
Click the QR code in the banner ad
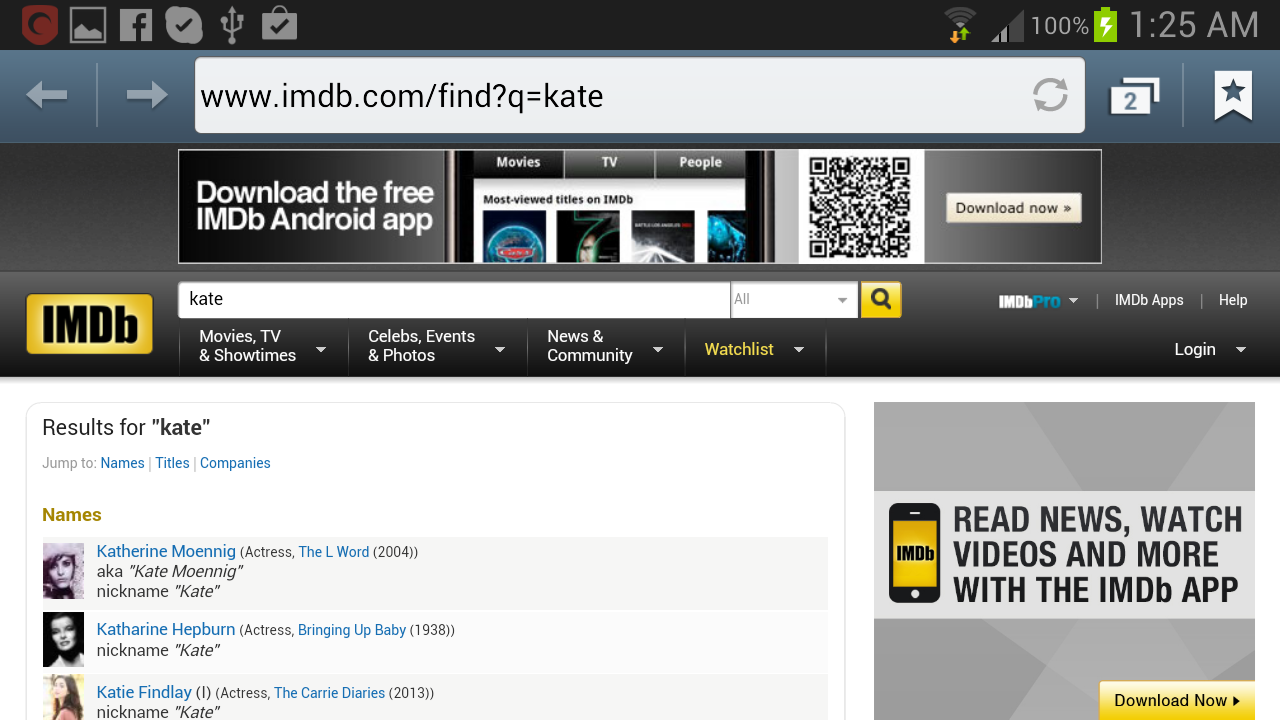pyautogui.click(x=860, y=207)
